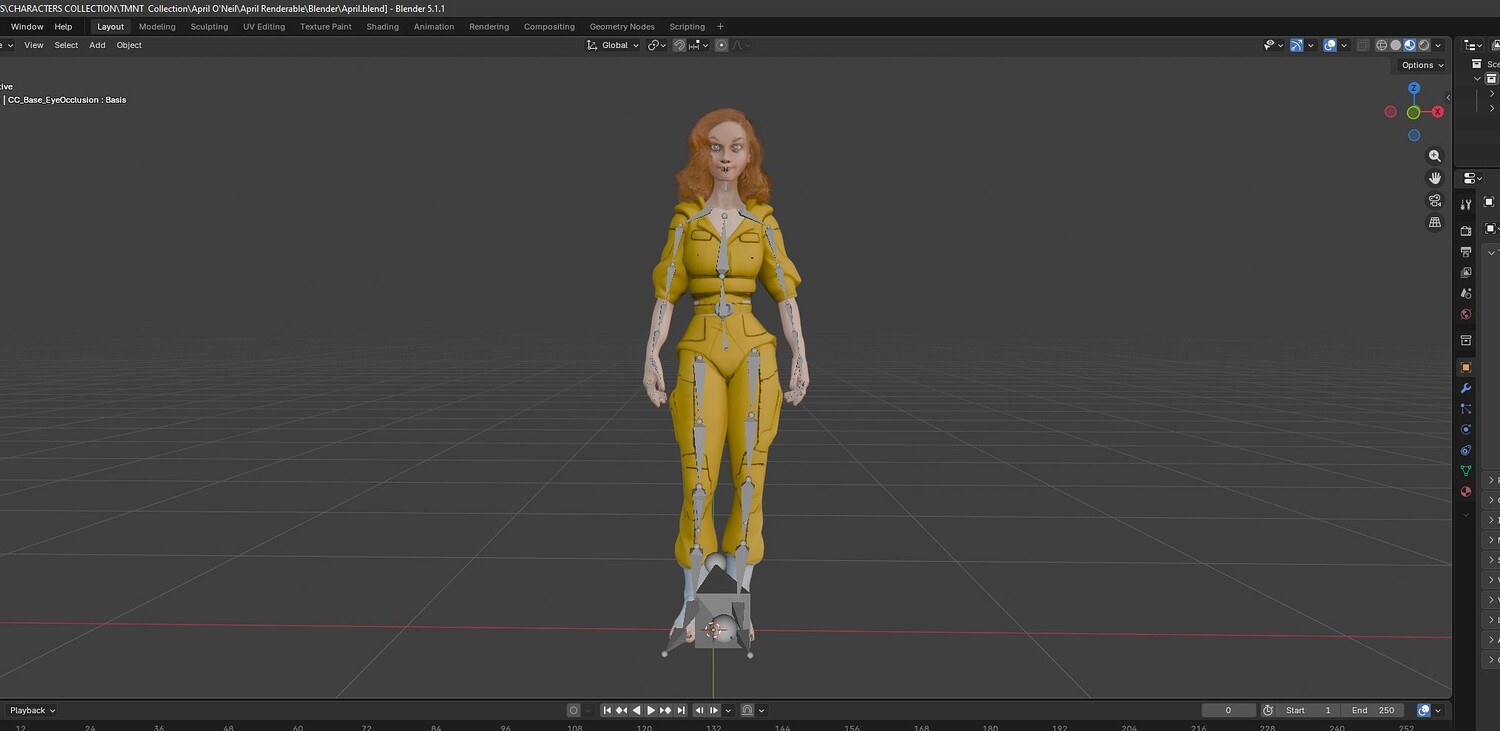This screenshot has height=731, width=1500.
Task: Open the Tool properties tab (wrench and screwdriver)
Action: pyautogui.click(x=1466, y=204)
